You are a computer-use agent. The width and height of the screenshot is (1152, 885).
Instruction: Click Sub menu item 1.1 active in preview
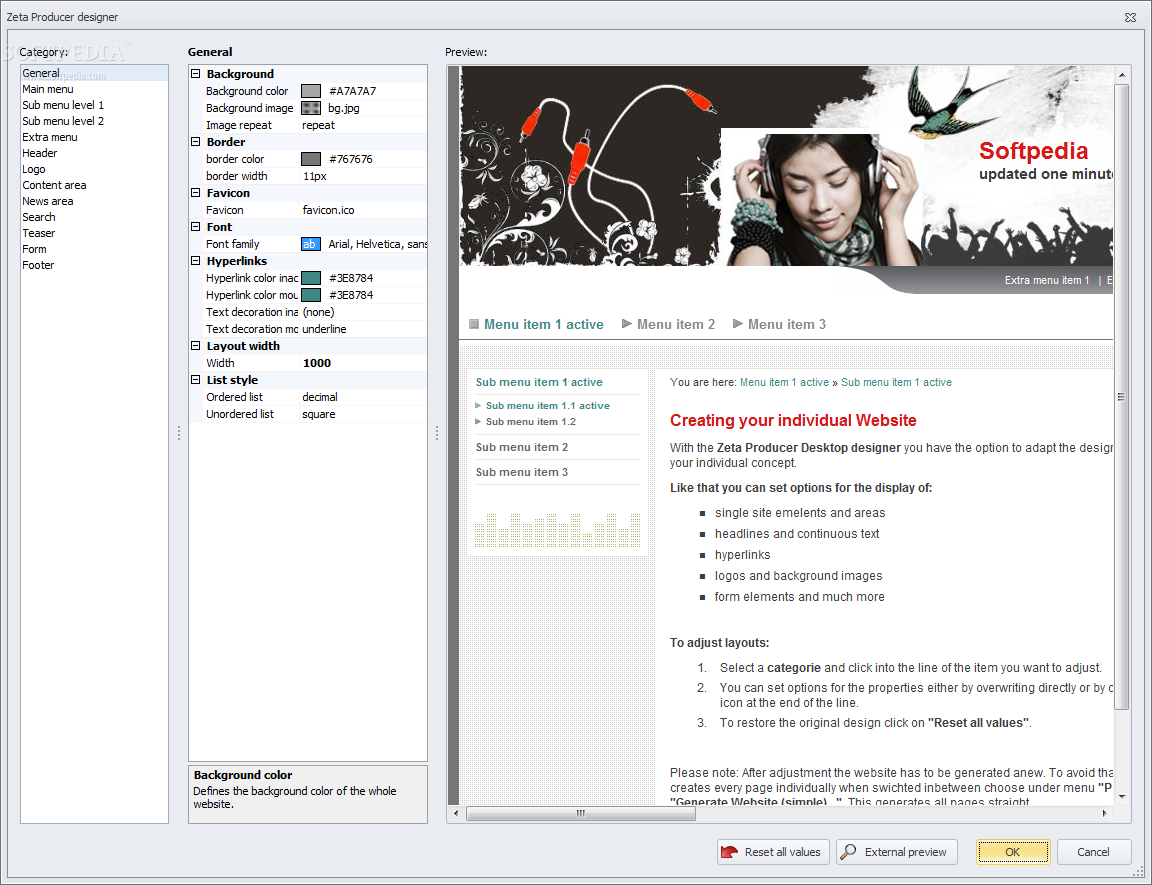(547, 405)
